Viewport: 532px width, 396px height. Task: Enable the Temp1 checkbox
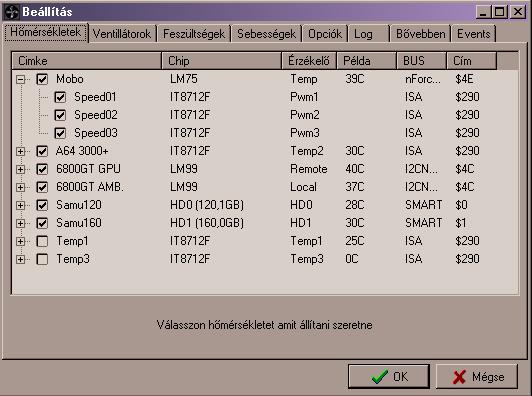tap(42, 241)
